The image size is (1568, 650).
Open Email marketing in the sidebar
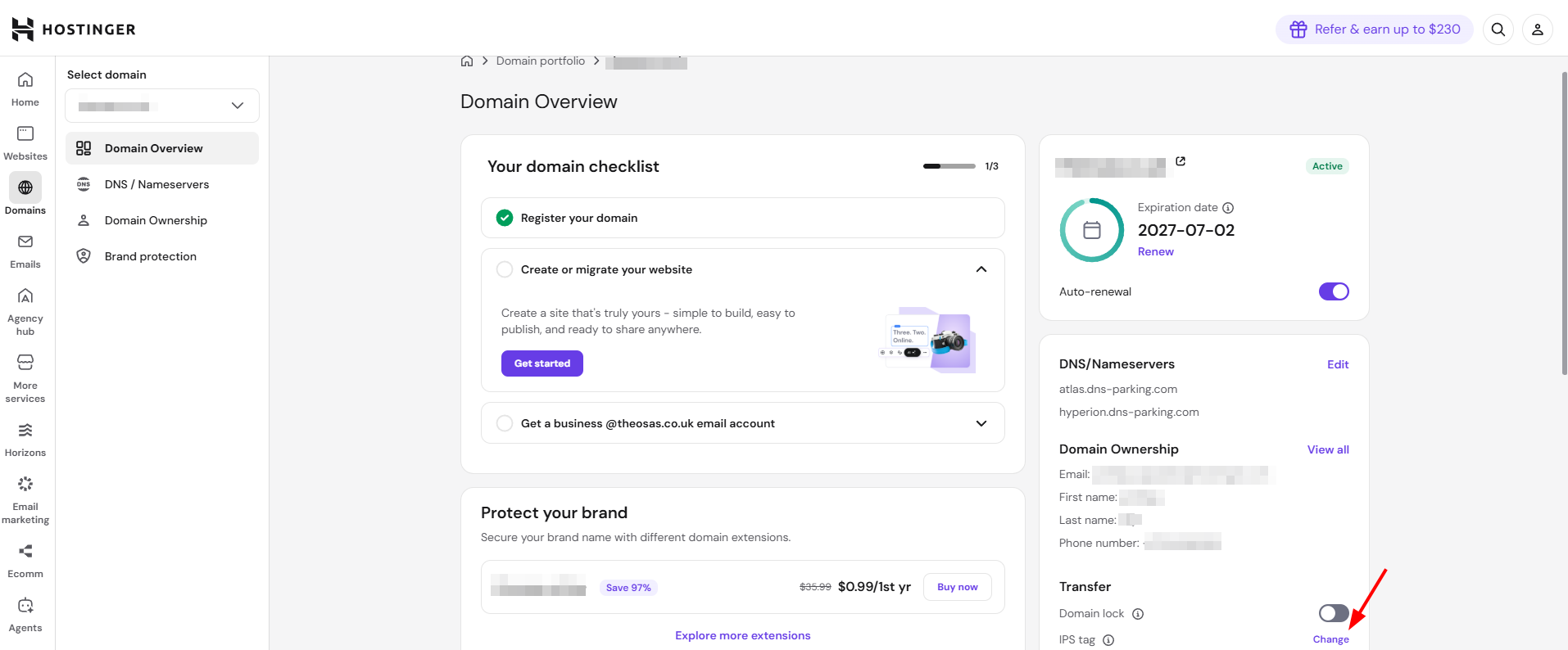(25, 500)
